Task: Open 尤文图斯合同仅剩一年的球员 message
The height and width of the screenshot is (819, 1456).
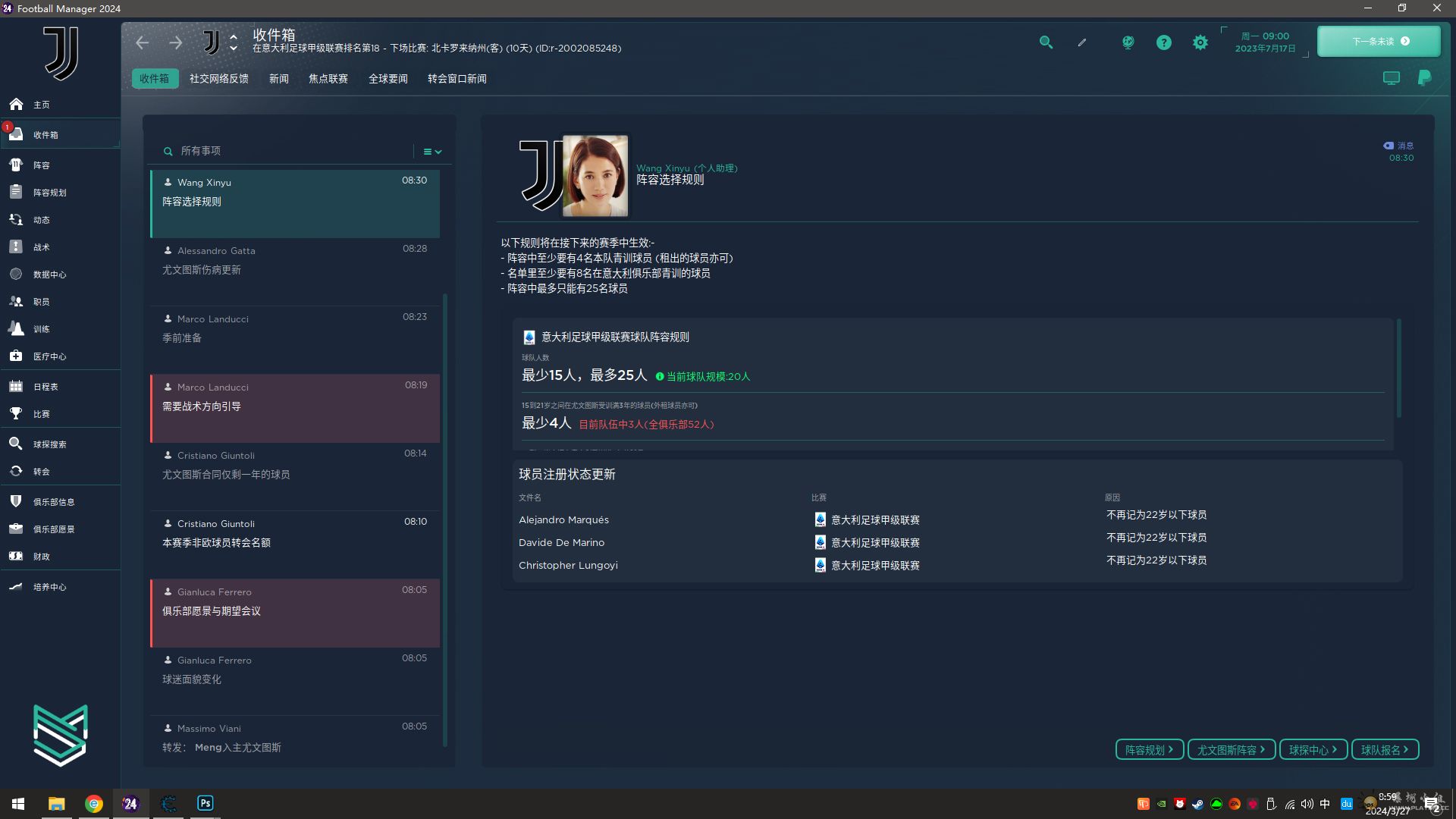Action: point(295,477)
